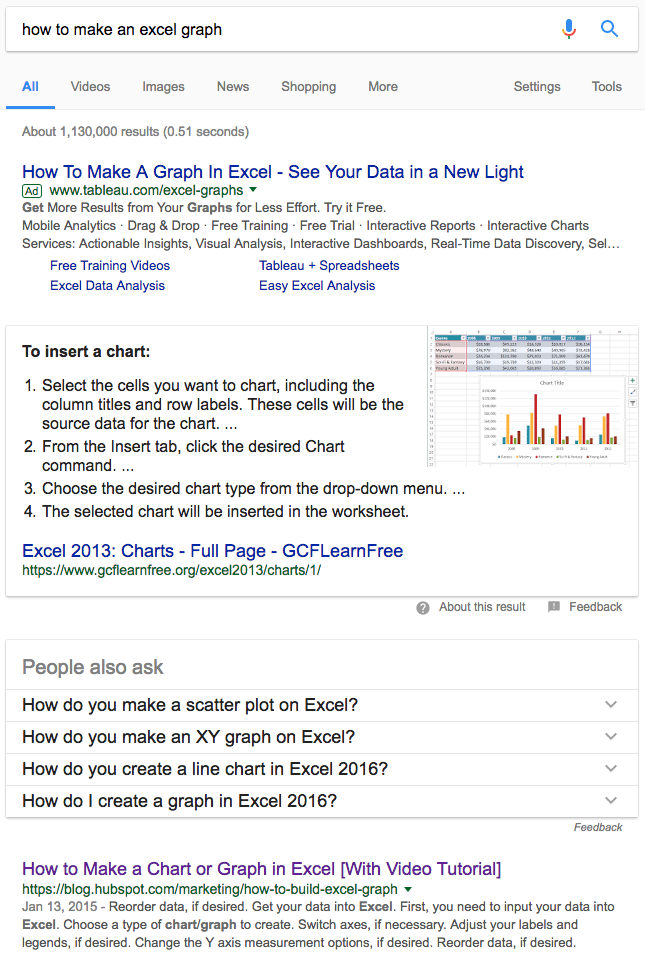Image resolution: width=645 pixels, height=959 pixels.
Task: Open the News search tab
Action: (233, 87)
